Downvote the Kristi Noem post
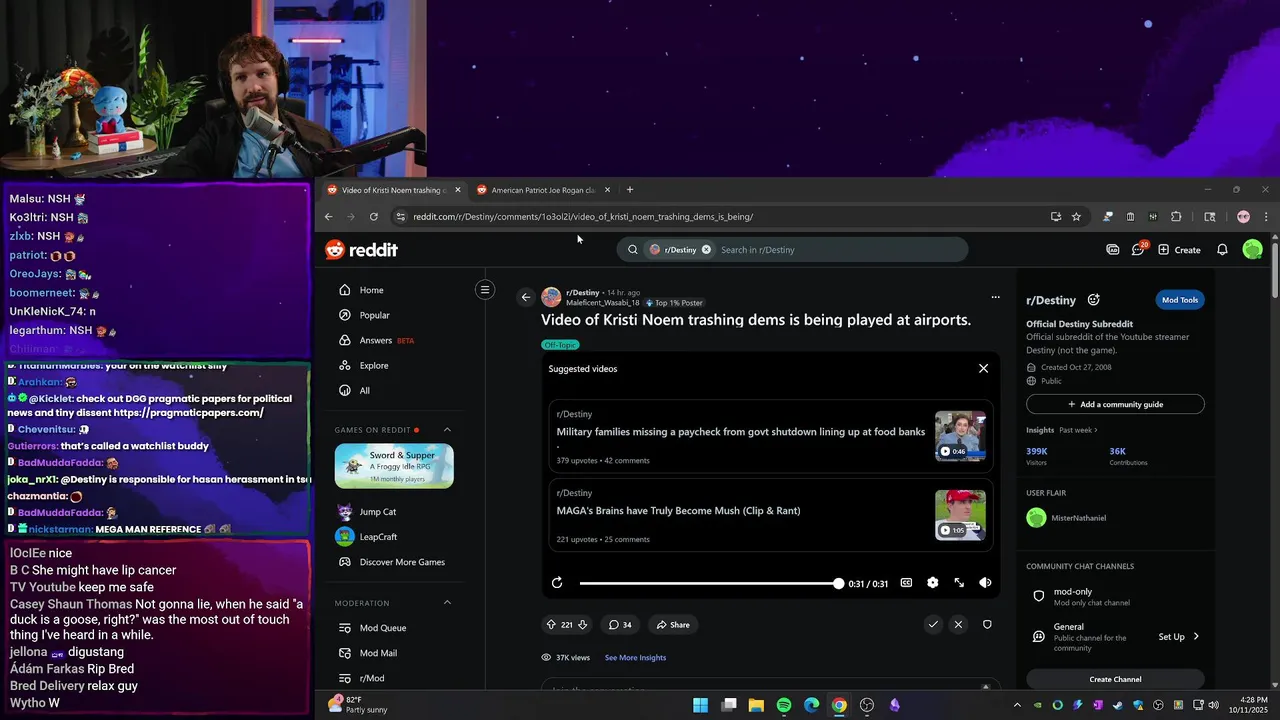The image size is (1280, 720). (x=583, y=625)
